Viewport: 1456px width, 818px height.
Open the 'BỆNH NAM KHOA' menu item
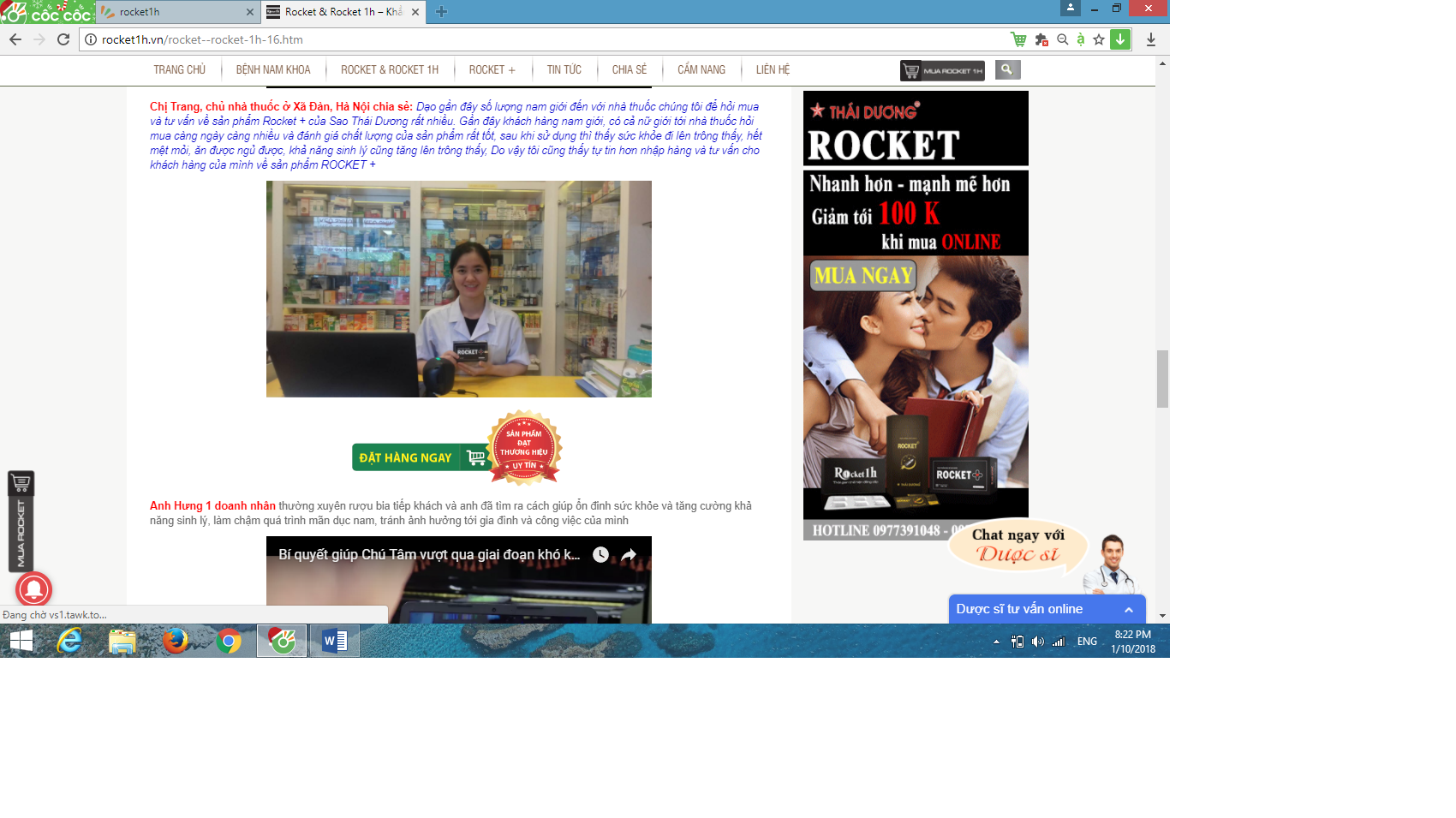(273, 70)
